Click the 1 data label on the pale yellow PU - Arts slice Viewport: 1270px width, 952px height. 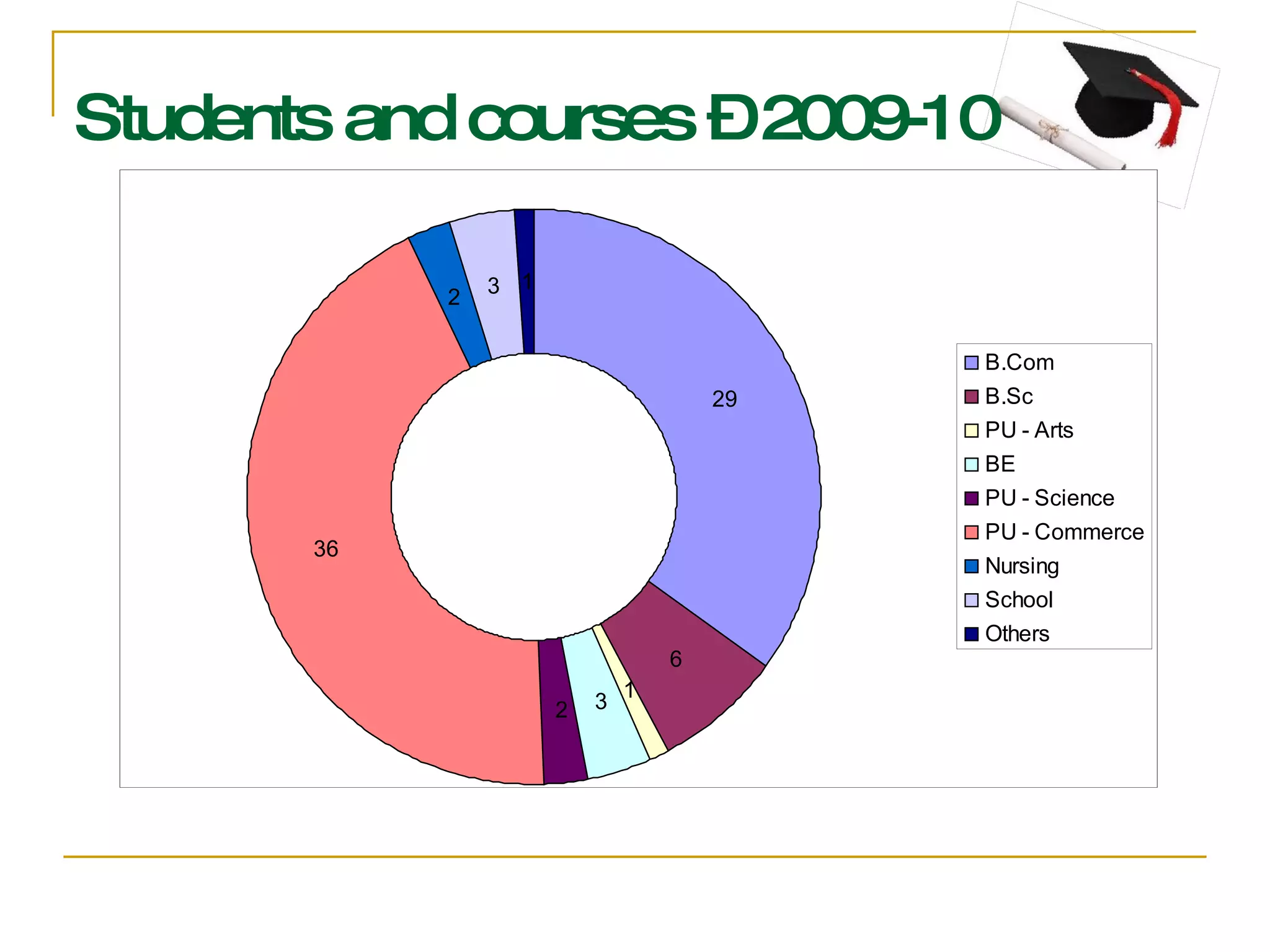coord(629,690)
